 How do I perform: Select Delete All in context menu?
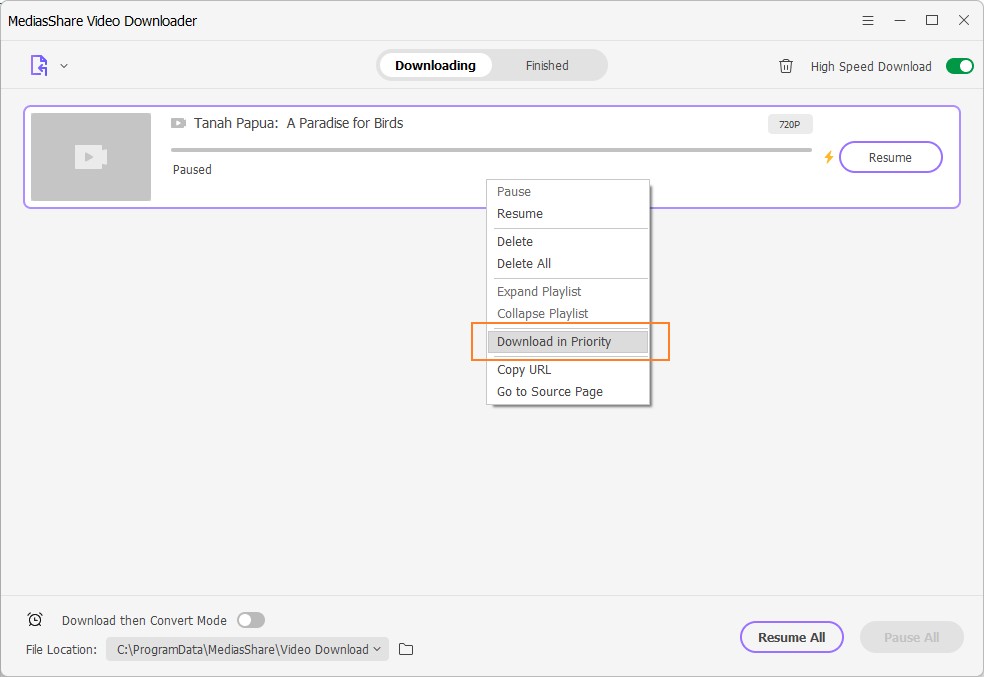point(524,264)
